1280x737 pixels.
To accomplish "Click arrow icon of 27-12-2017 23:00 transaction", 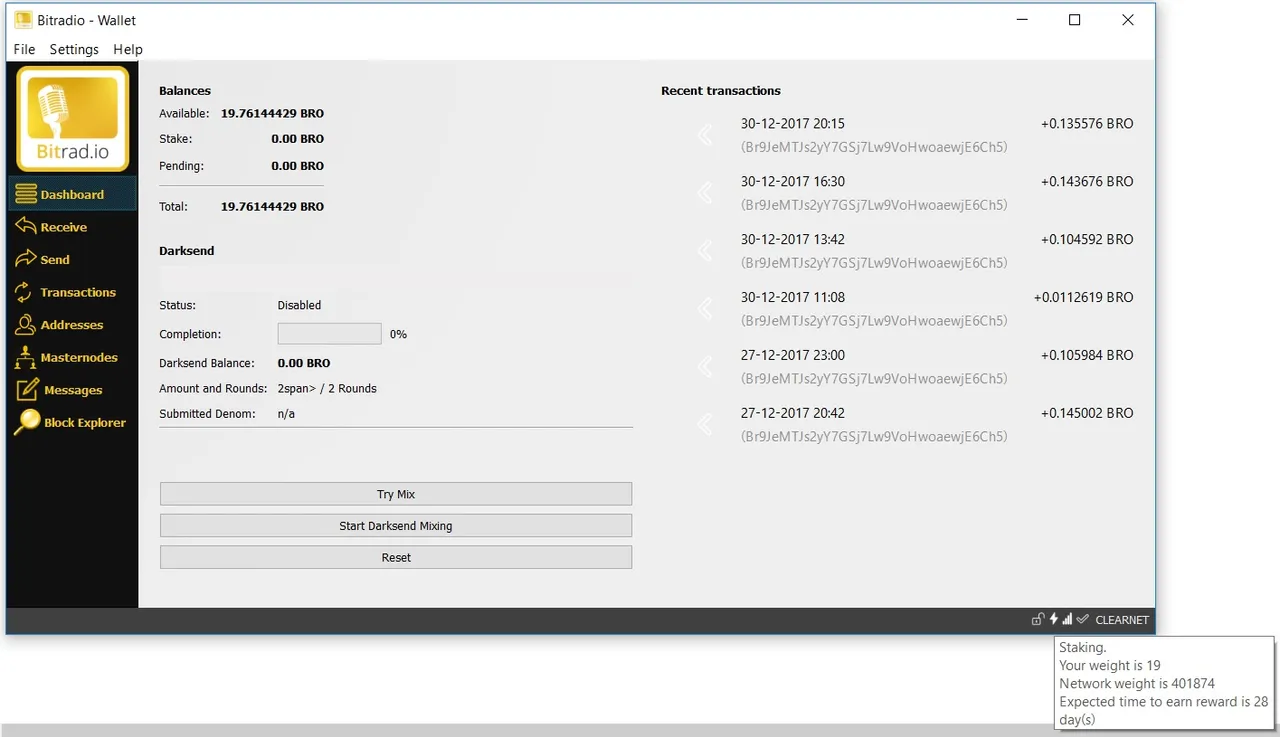I will pyautogui.click(x=705, y=367).
